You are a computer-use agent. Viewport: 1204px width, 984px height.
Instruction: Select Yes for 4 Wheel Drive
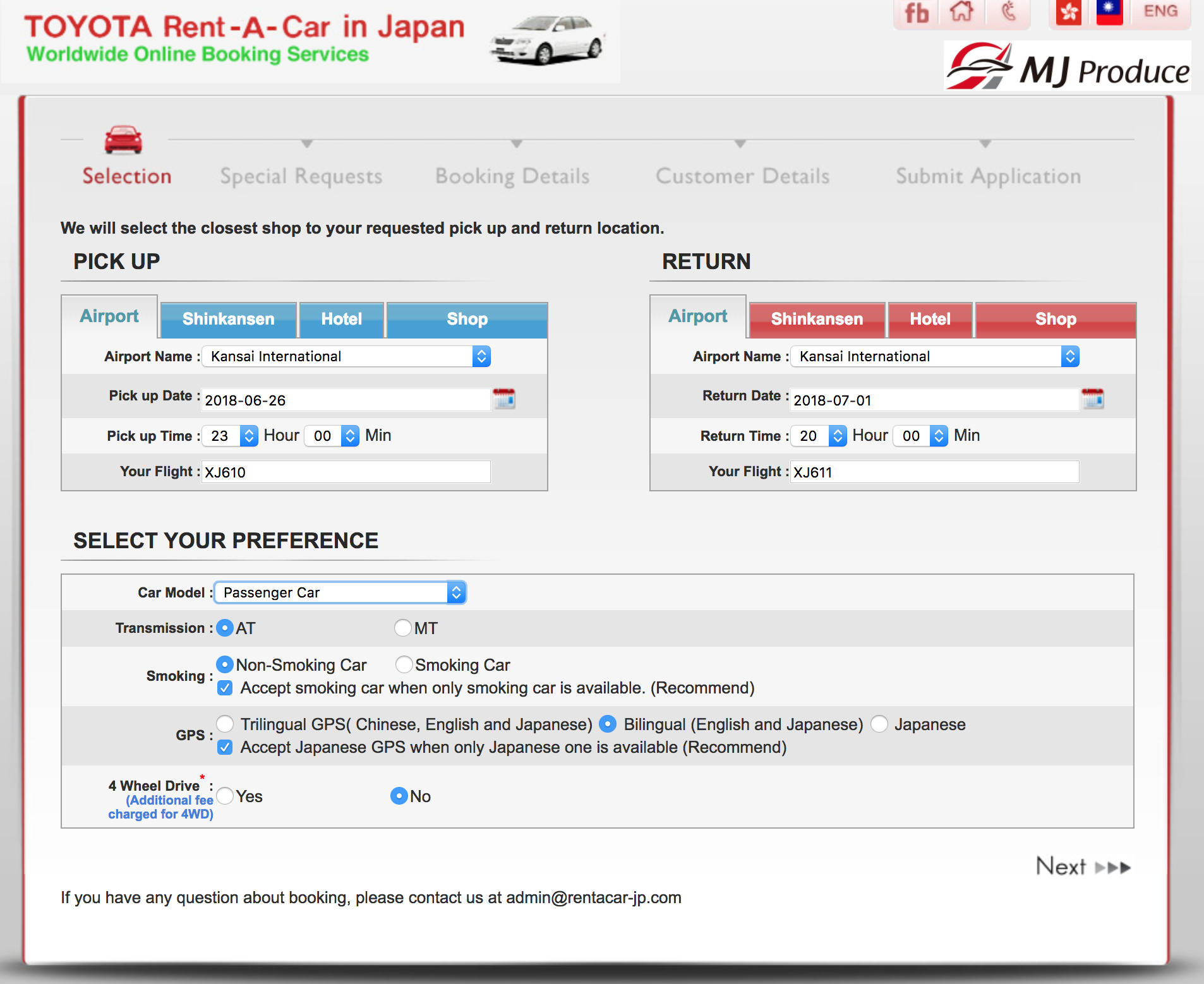[x=225, y=796]
